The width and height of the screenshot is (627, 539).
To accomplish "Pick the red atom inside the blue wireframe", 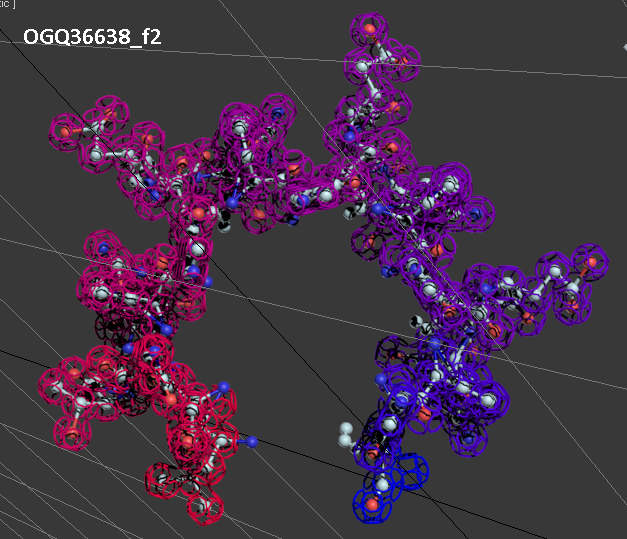I will [x=374, y=507].
